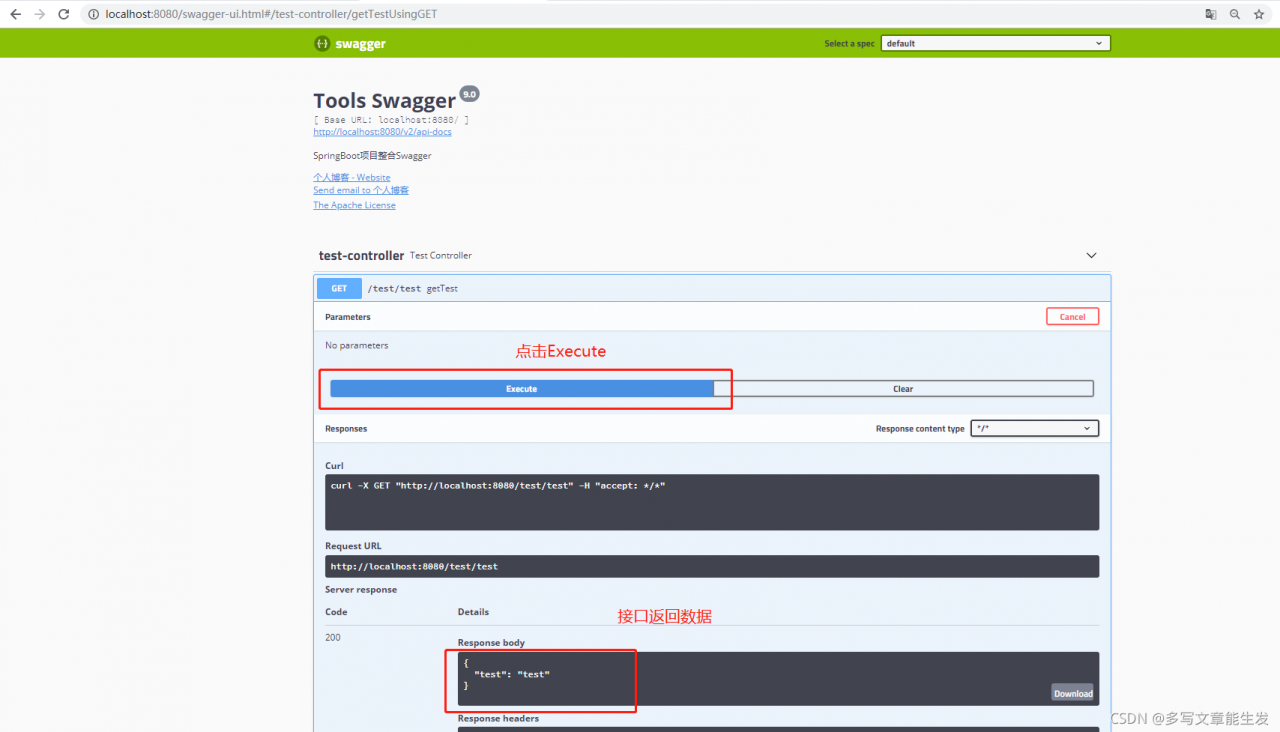Viewport: 1280px width, 732px height.
Task: Go back using the browser back arrow
Action: [15, 14]
